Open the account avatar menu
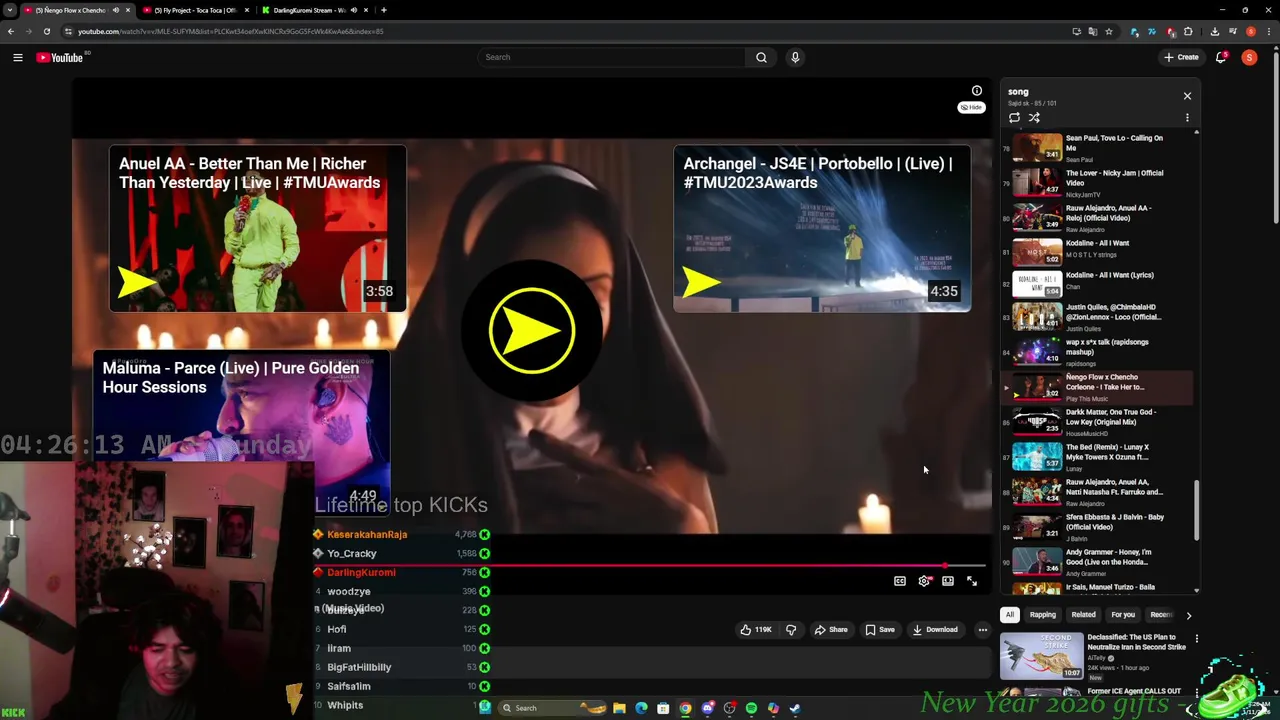Screen dimensions: 1280x720 tap(1249, 58)
